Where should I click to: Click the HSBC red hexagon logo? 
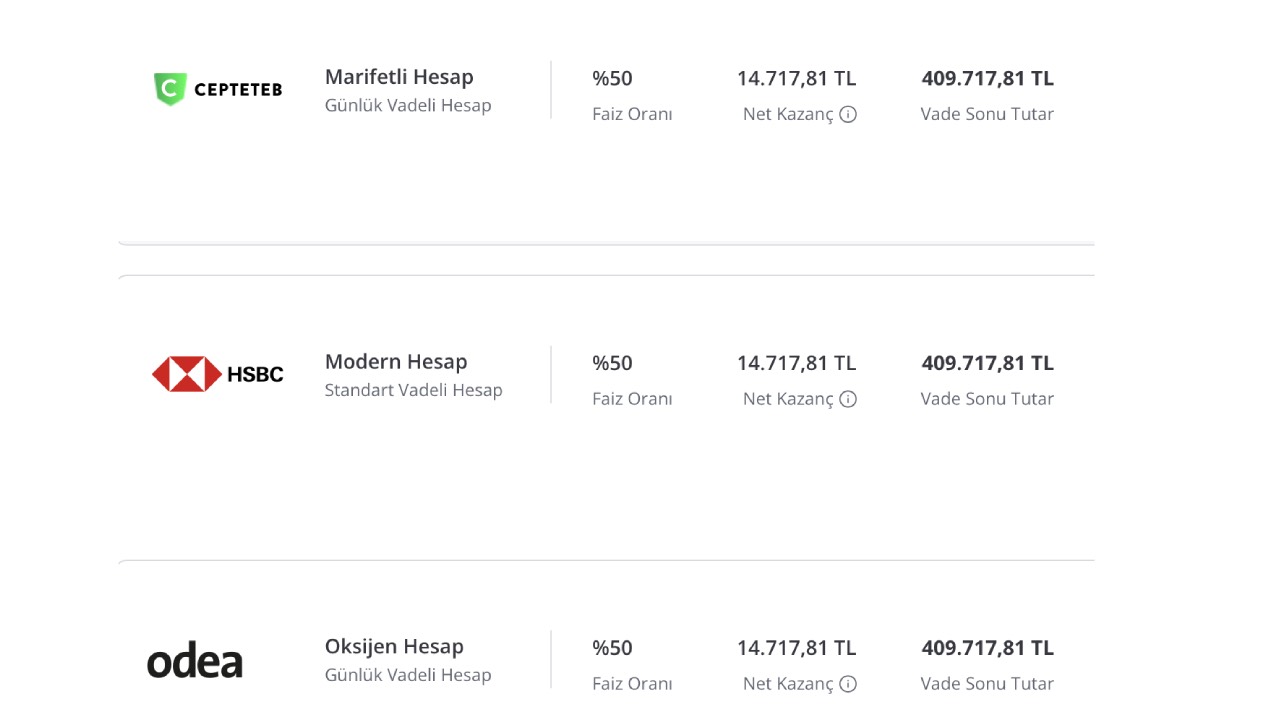coord(218,374)
